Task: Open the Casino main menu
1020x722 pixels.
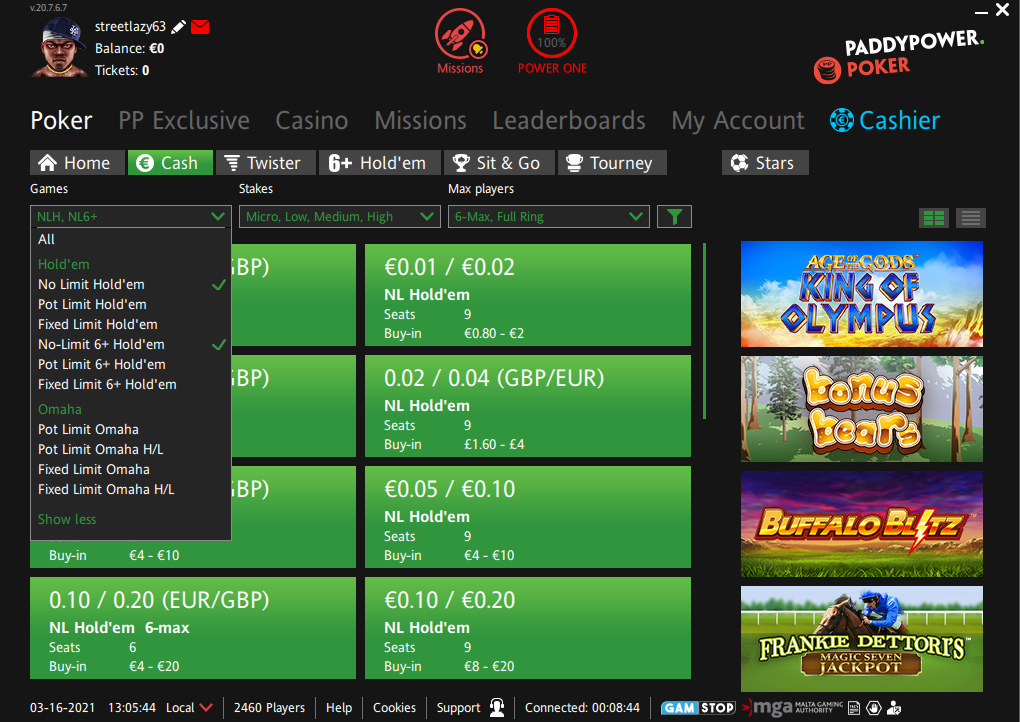Action: 312,121
